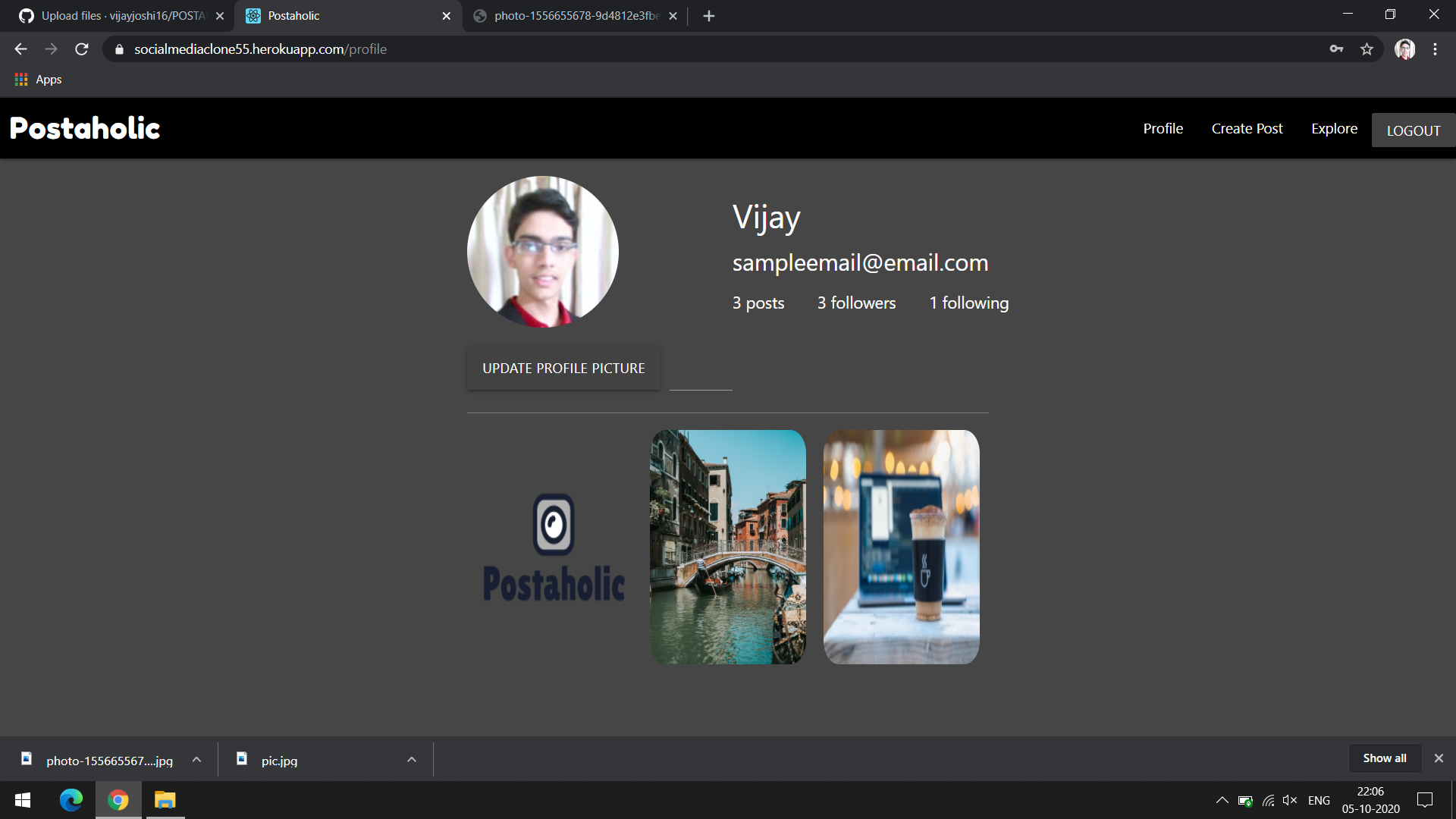Expand options for photo-155665567 jpg download
Screen dimensions: 1456x819
196,760
